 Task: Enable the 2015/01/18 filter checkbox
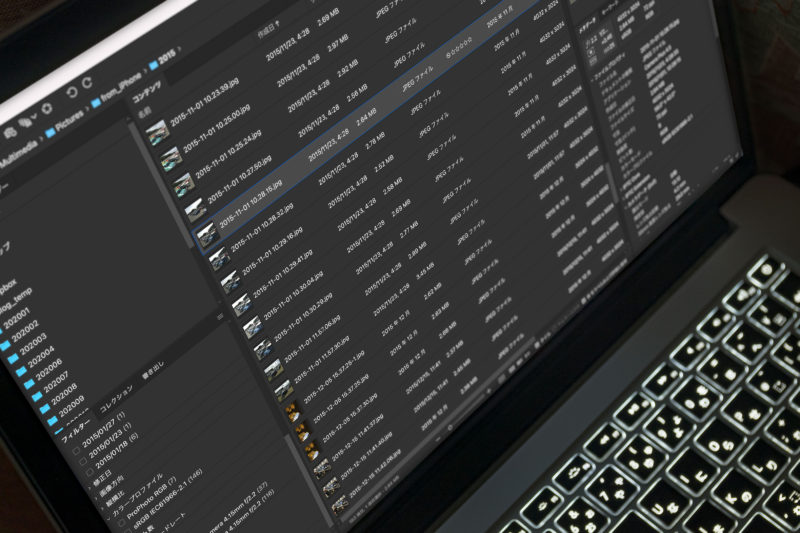point(89,471)
